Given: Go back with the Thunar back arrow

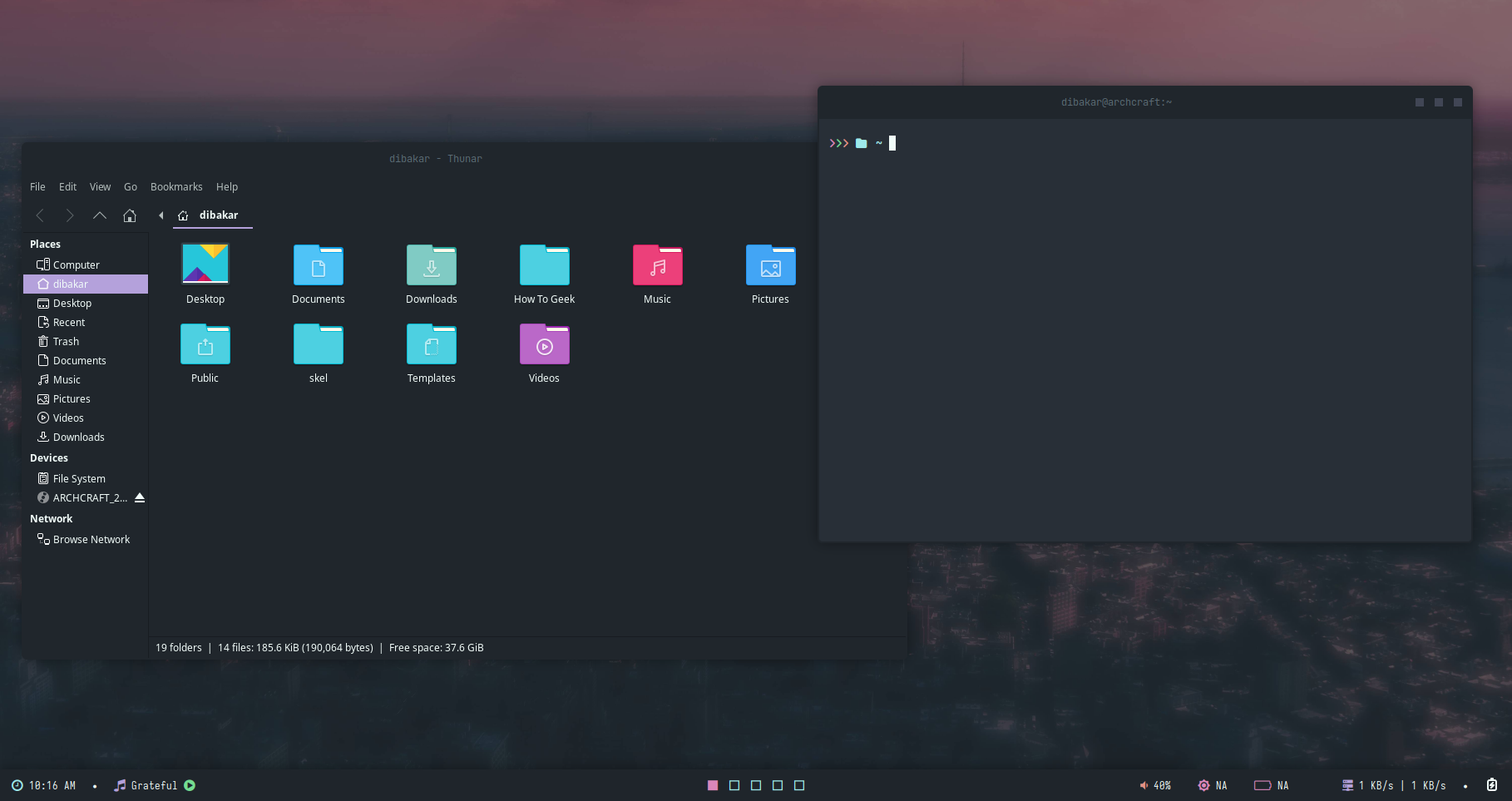Looking at the screenshot, I should [x=40, y=215].
